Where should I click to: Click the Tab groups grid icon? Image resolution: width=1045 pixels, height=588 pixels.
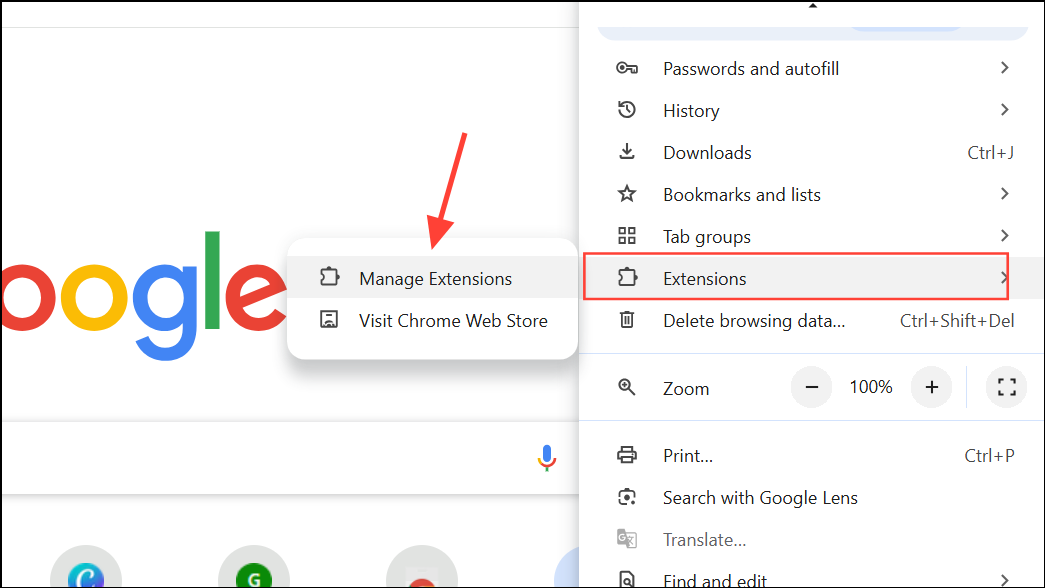point(627,237)
